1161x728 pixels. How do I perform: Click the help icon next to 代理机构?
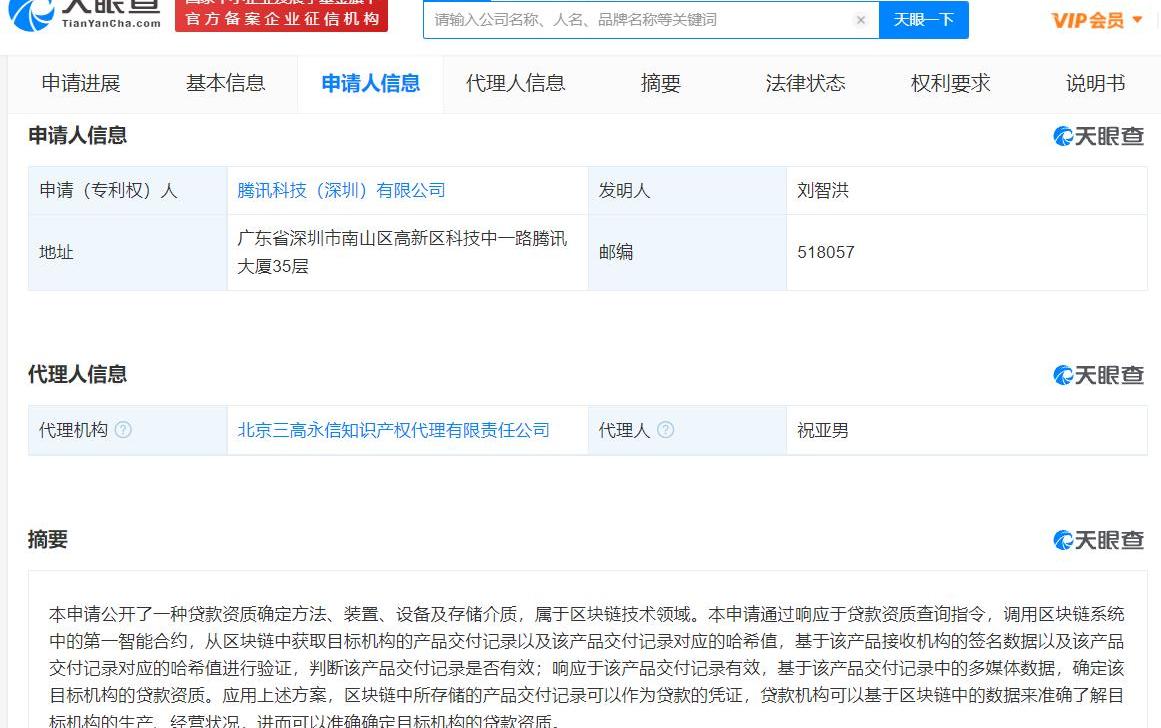pos(123,430)
